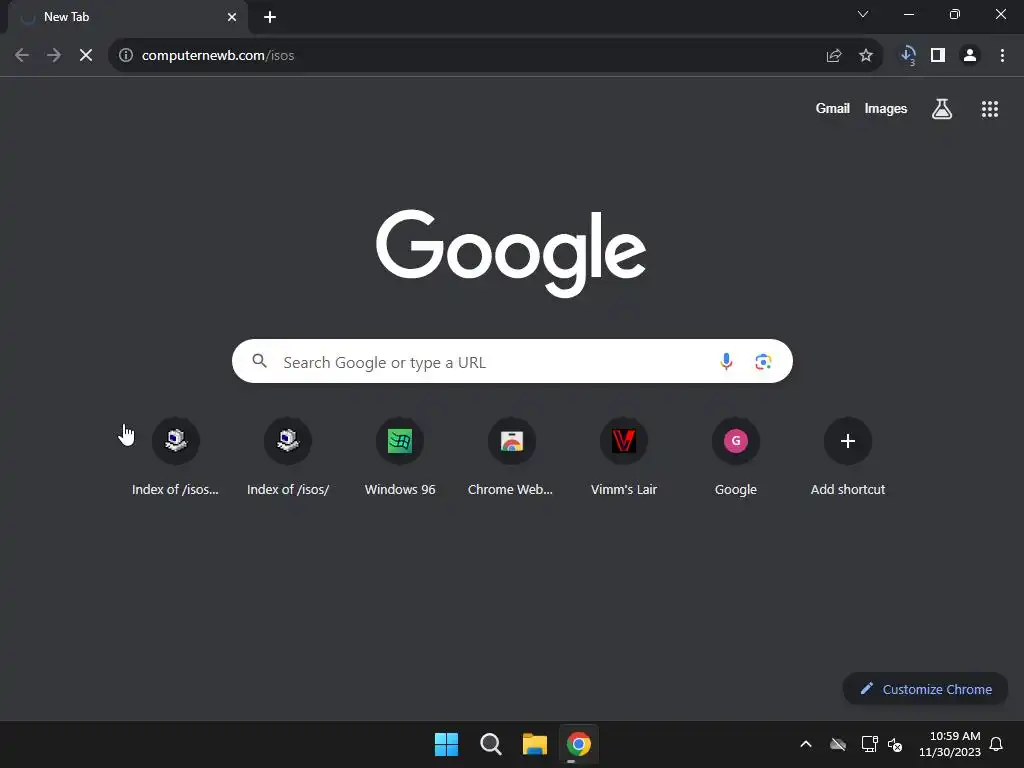Open a new tab with plus button
Screen dimensions: 1024x768
click(270, 17)
